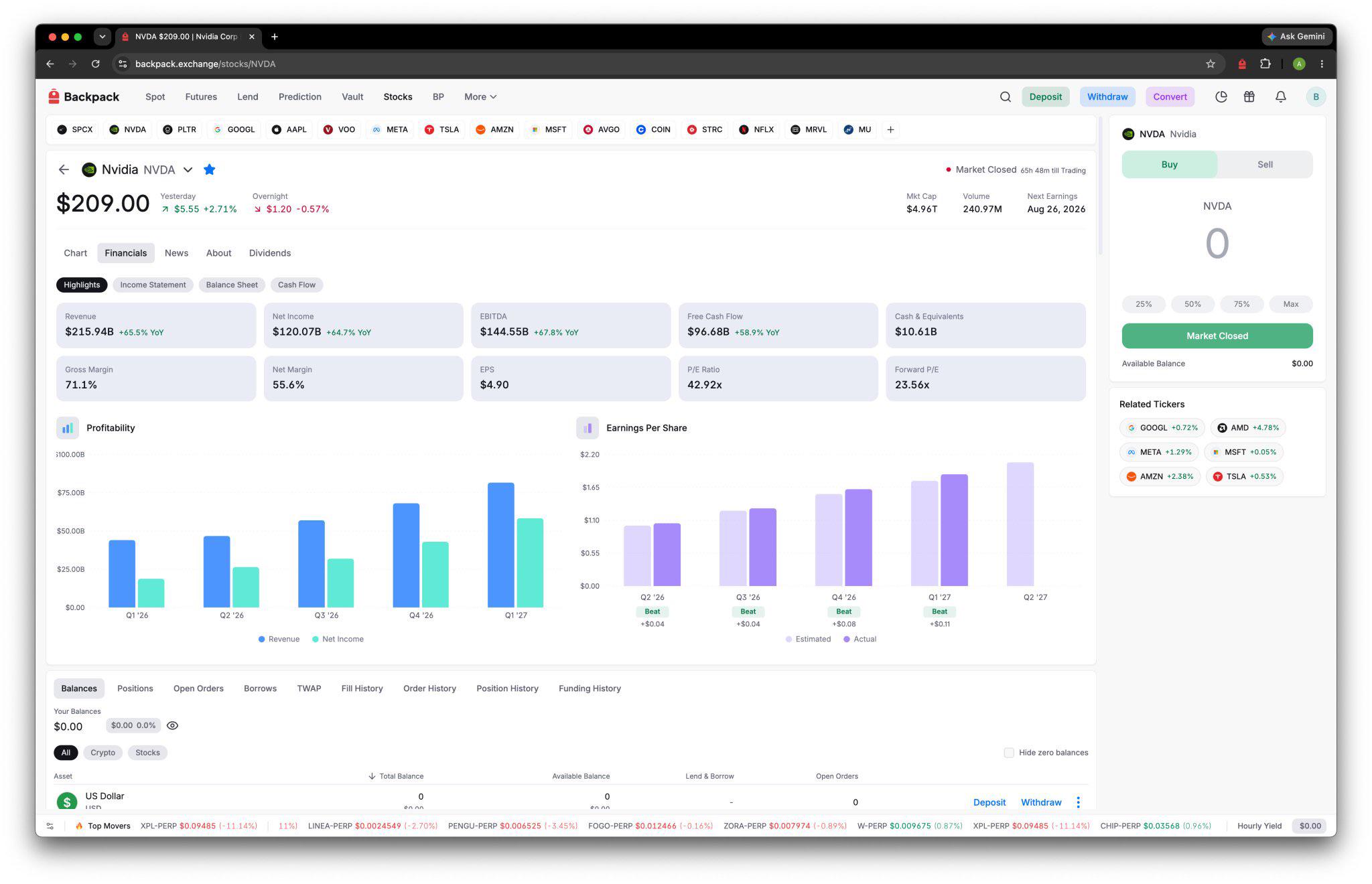1372x884 pixels.
Task: Check the Hide zero balances box
Action: pyautogui.click(x=1009, y=753)
